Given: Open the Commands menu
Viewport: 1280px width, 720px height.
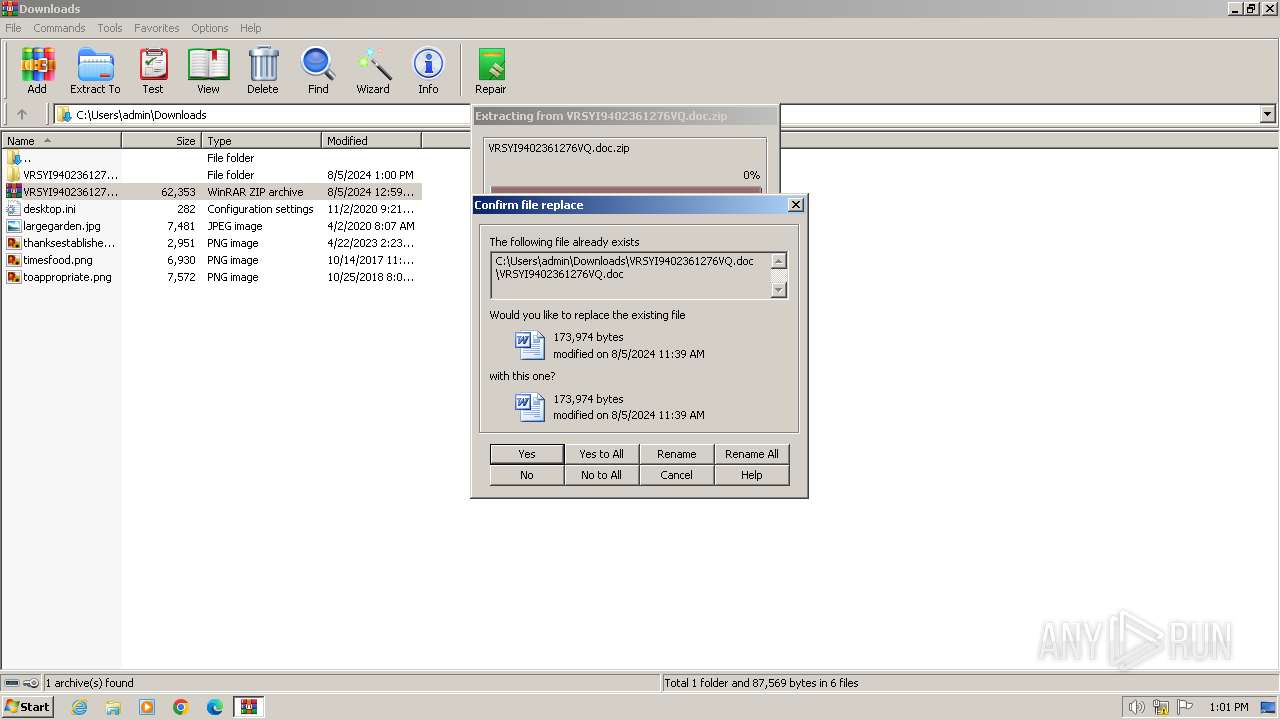Looking at the screenshot, I should click(x=59, y=28).
